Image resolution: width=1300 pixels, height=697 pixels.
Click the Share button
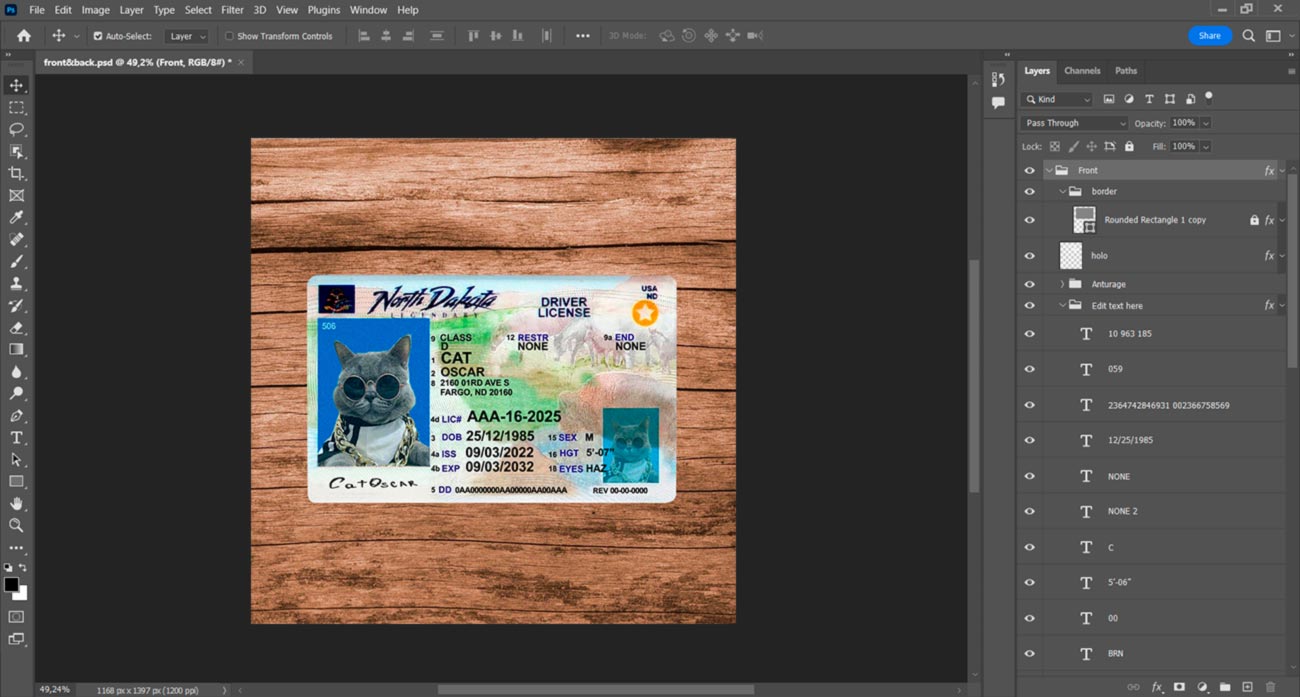[x=1209, y=36]
